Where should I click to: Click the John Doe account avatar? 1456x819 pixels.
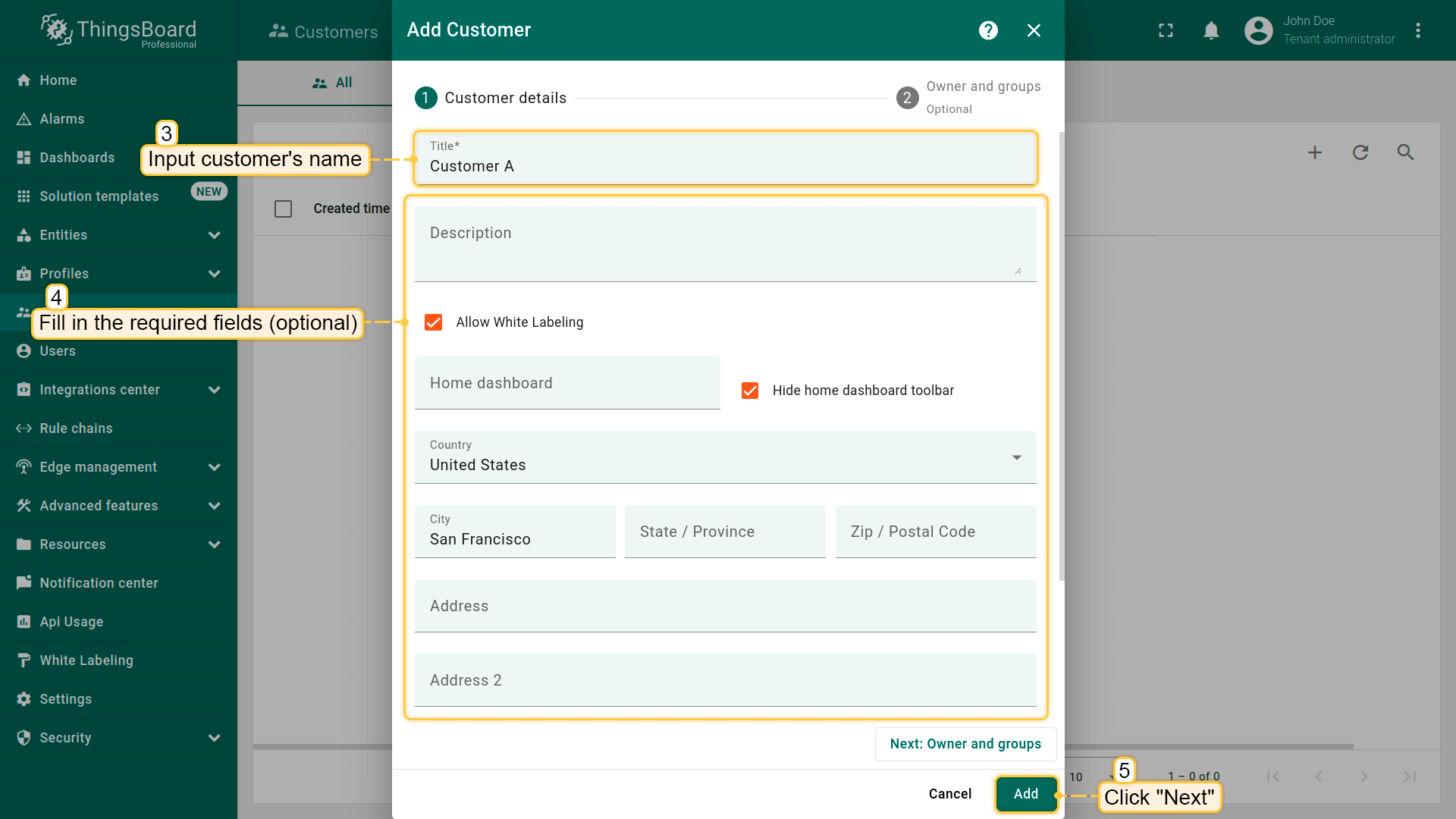[x=1258, y=30]
